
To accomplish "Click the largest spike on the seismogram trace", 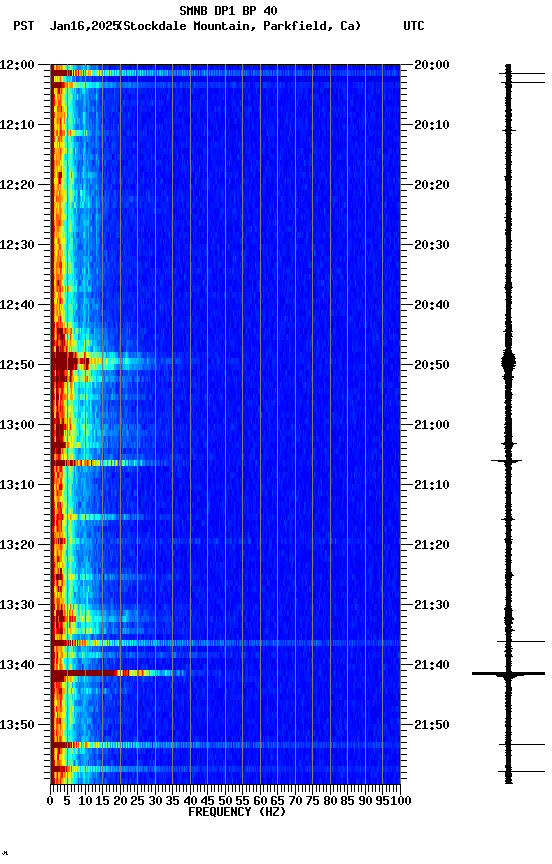I will (x=508, y=673).
